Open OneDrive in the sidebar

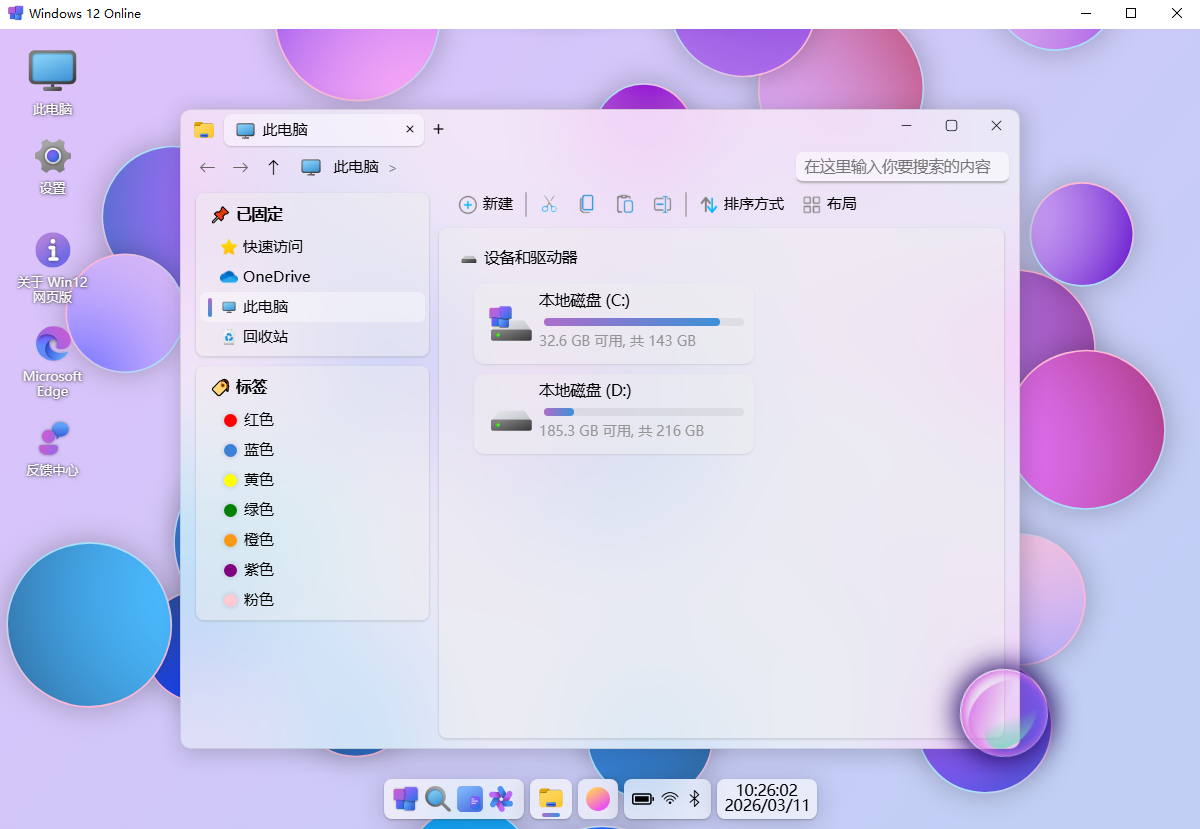point(276,277)
